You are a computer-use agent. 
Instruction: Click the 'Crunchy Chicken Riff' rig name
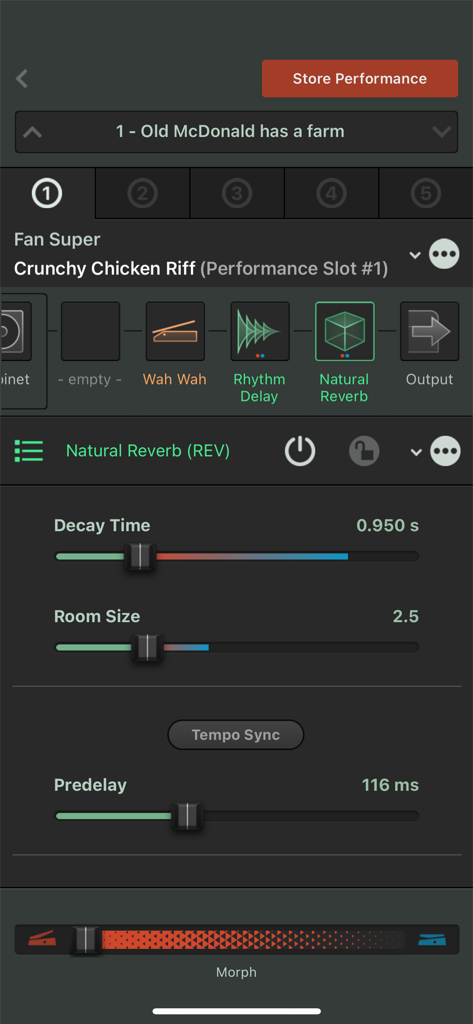click(x=105, y=269)
